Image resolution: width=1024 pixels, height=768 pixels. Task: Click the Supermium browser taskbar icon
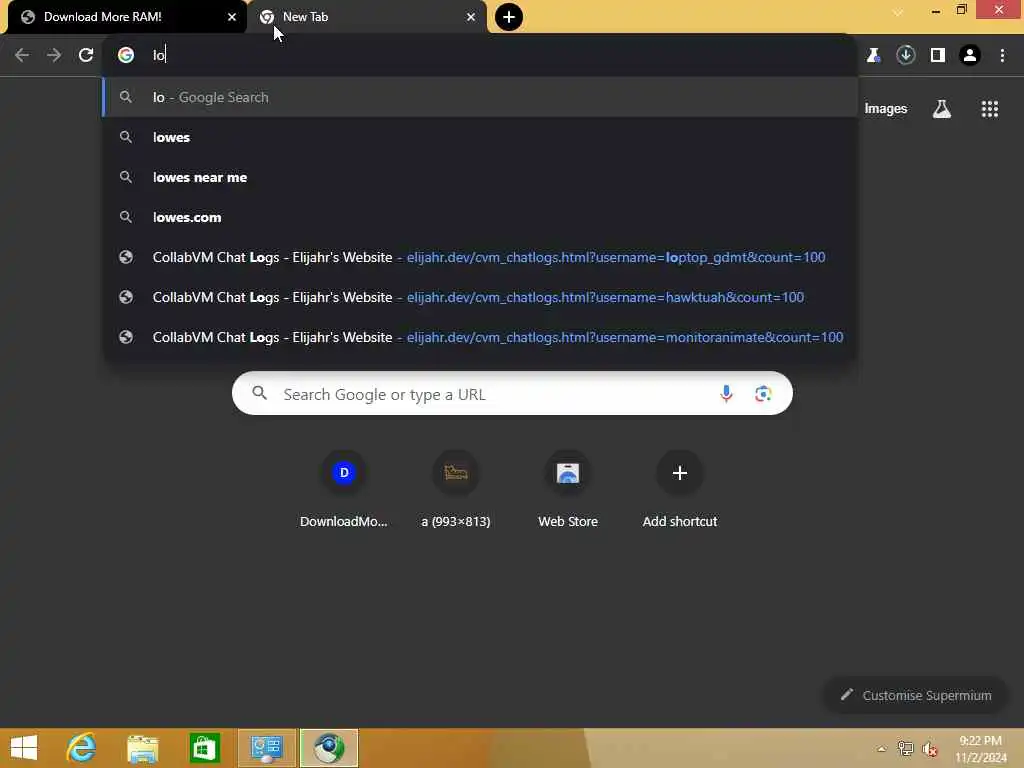[x=328, y=748]
